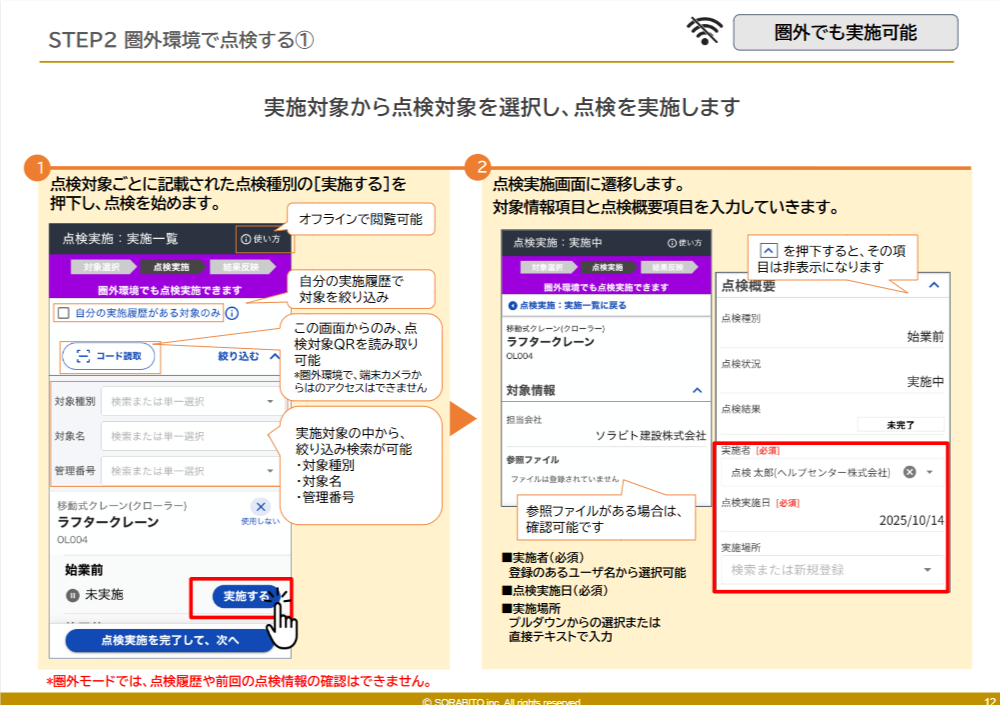Click the Wi-Fi offline icon at top
Image resolution: width=1000 pixels, height=705 pixels.
704,32
